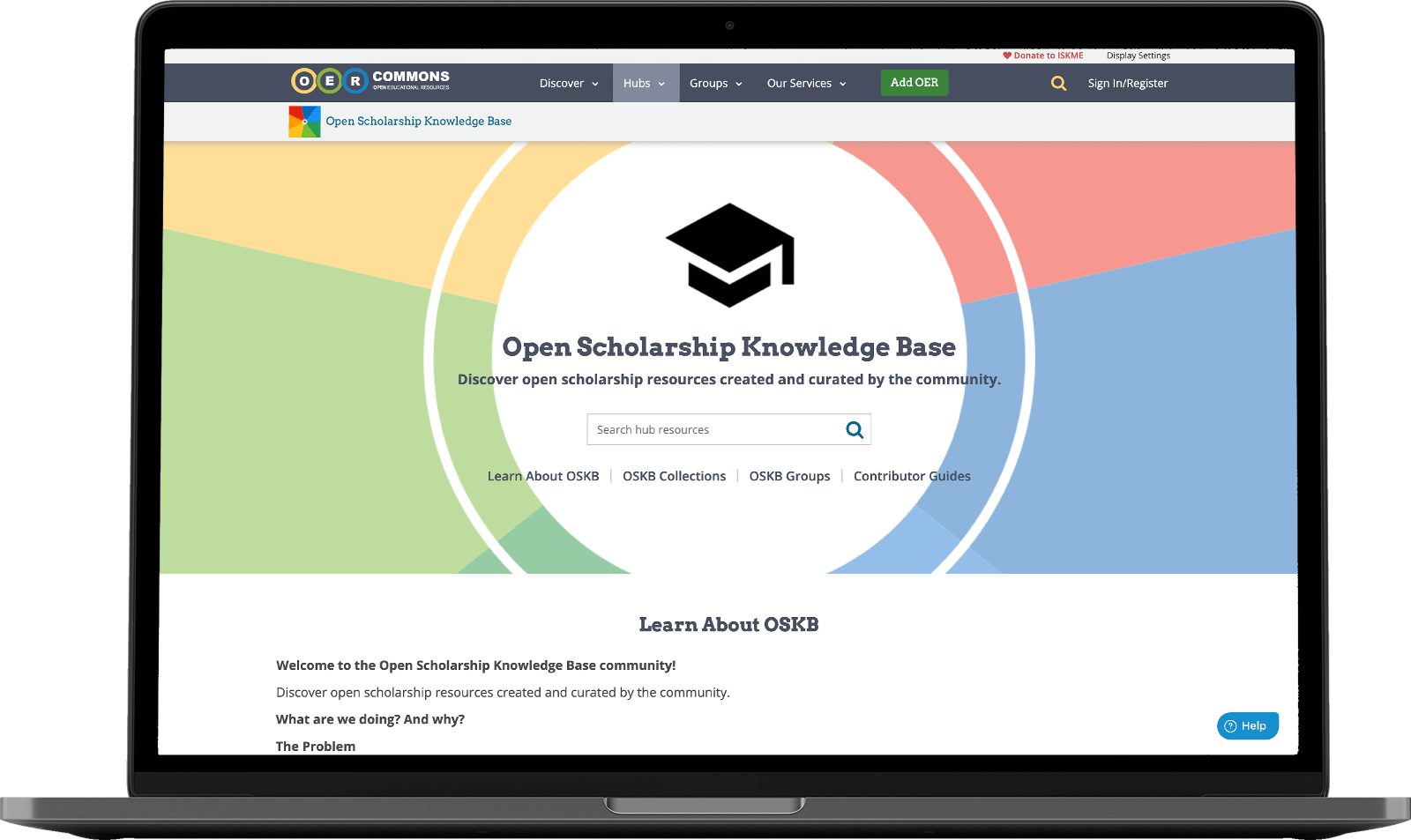
Task: Click 'Welcome to the Open Scholarship Knowledge Base community!'
Action: pos(476,665)
